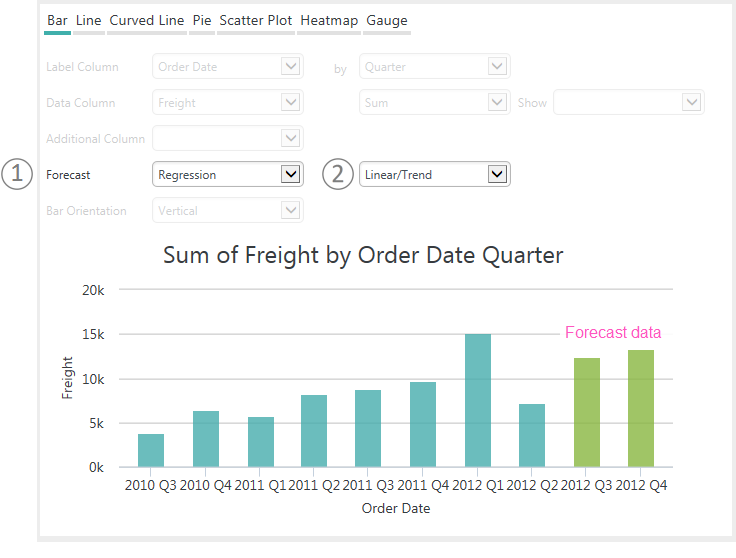
Task: Open the Curved Line tab
Action: coord(146,21)
